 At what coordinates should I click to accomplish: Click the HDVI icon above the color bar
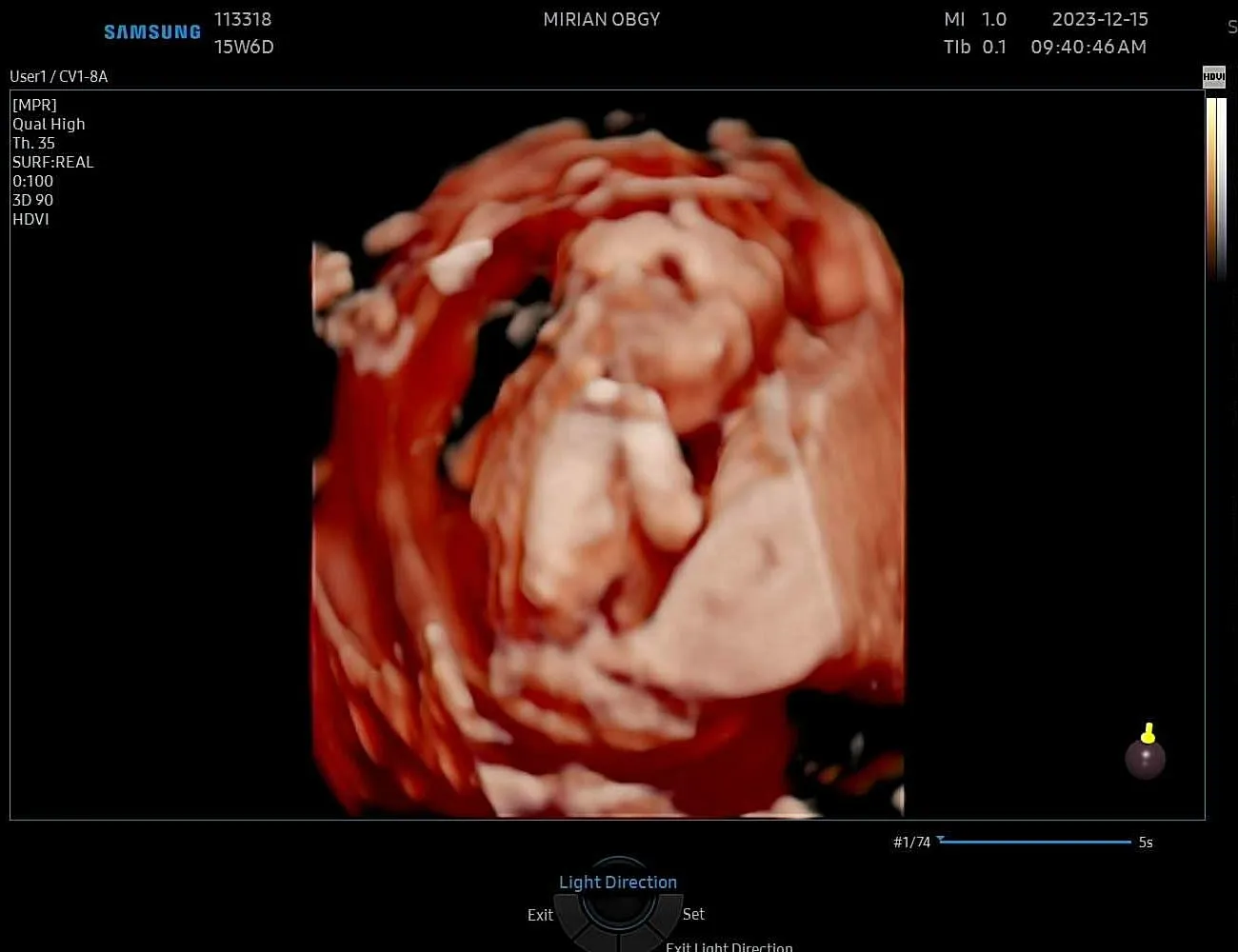1213,77
